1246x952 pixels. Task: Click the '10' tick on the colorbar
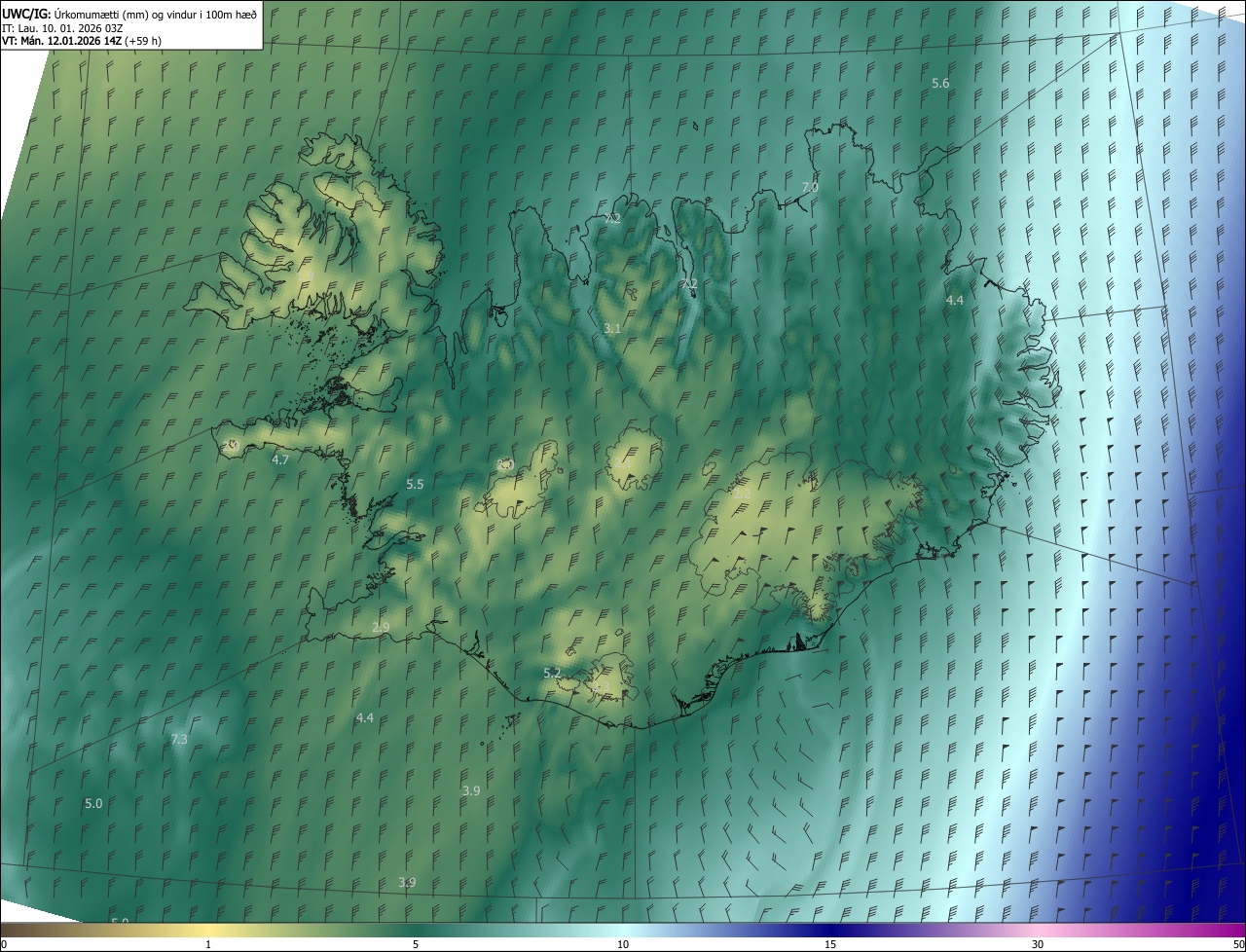[x=623, y=944]
